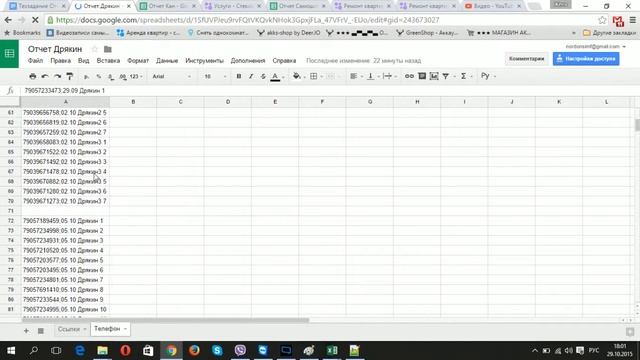Apply bold formatting to cell
The width and height of the screenshot is (640, 360).
tap(239, 76)
